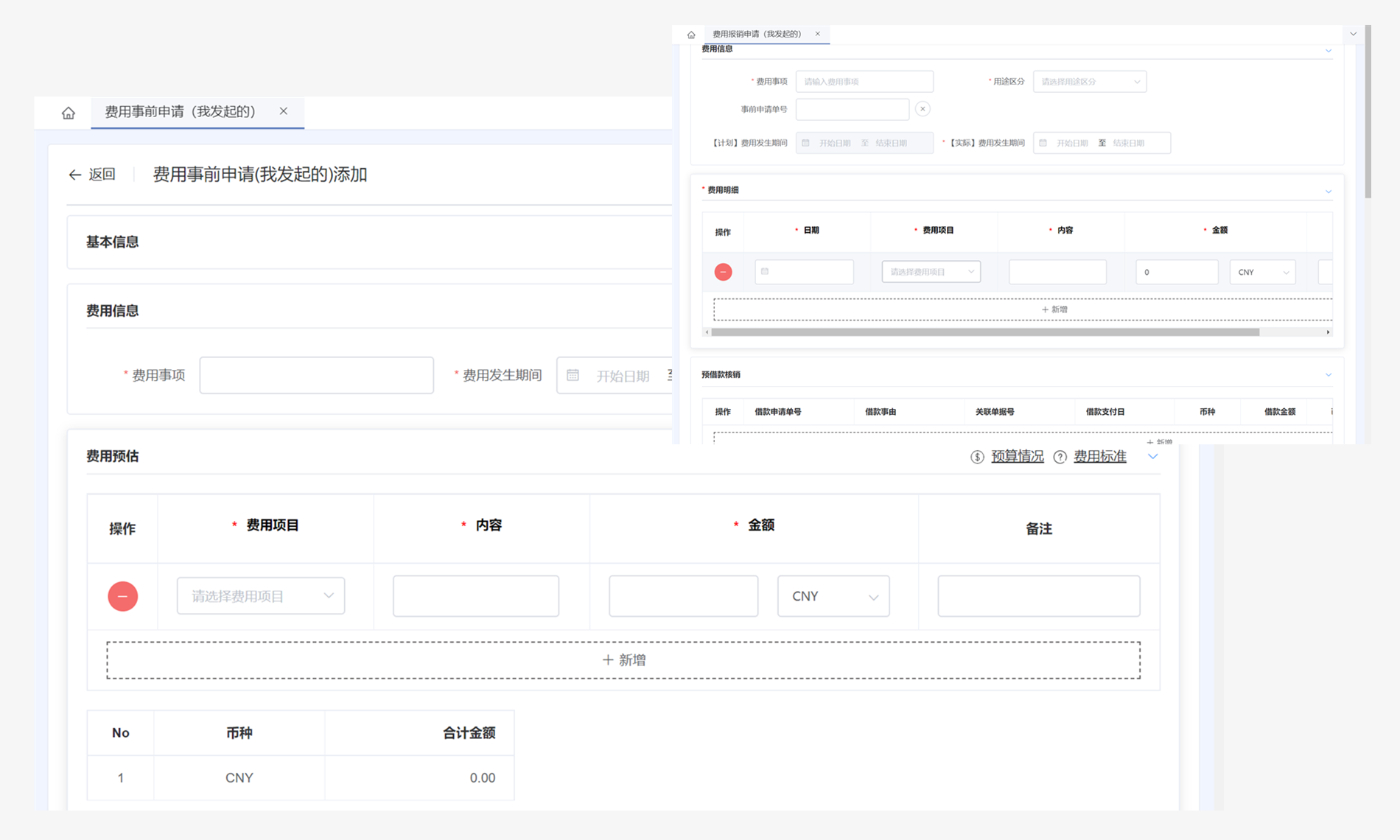
Task: Click the home icon in the top-right panel
Action: point(690,35)
